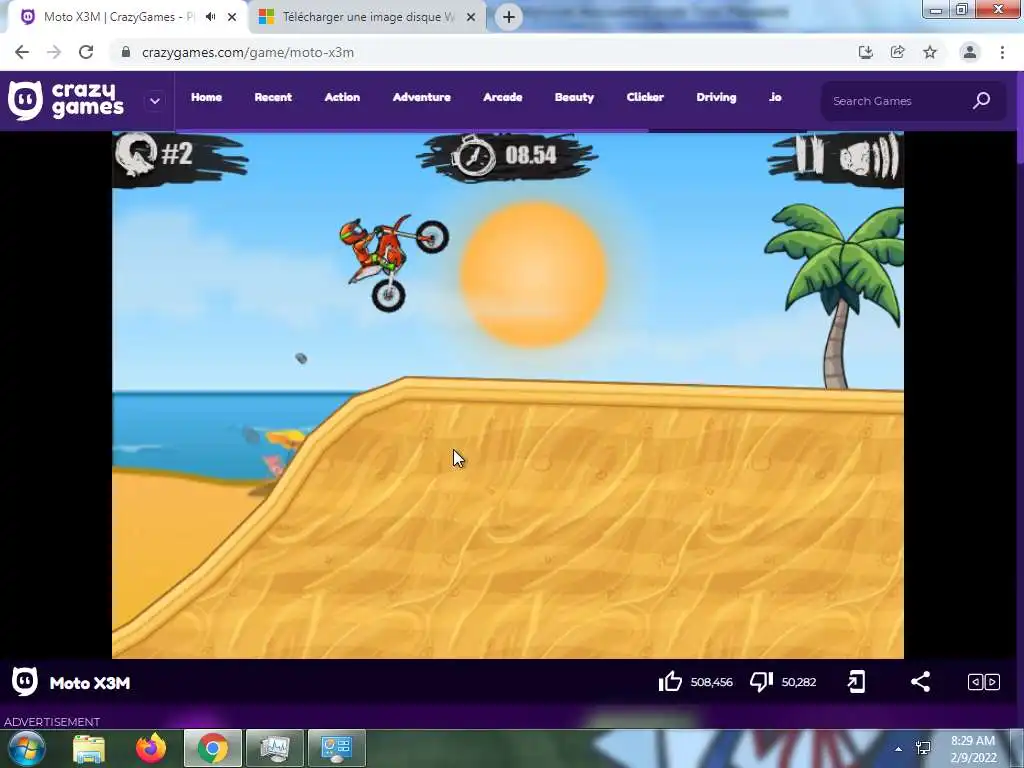Show hidden tray icons arrow

click(898, 749)
